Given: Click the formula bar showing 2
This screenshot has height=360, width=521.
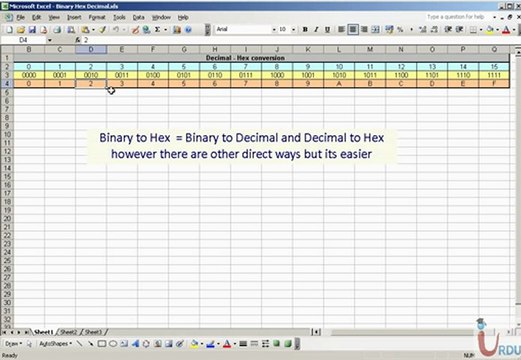Looking at the screenshot, I should pos(300,40).
